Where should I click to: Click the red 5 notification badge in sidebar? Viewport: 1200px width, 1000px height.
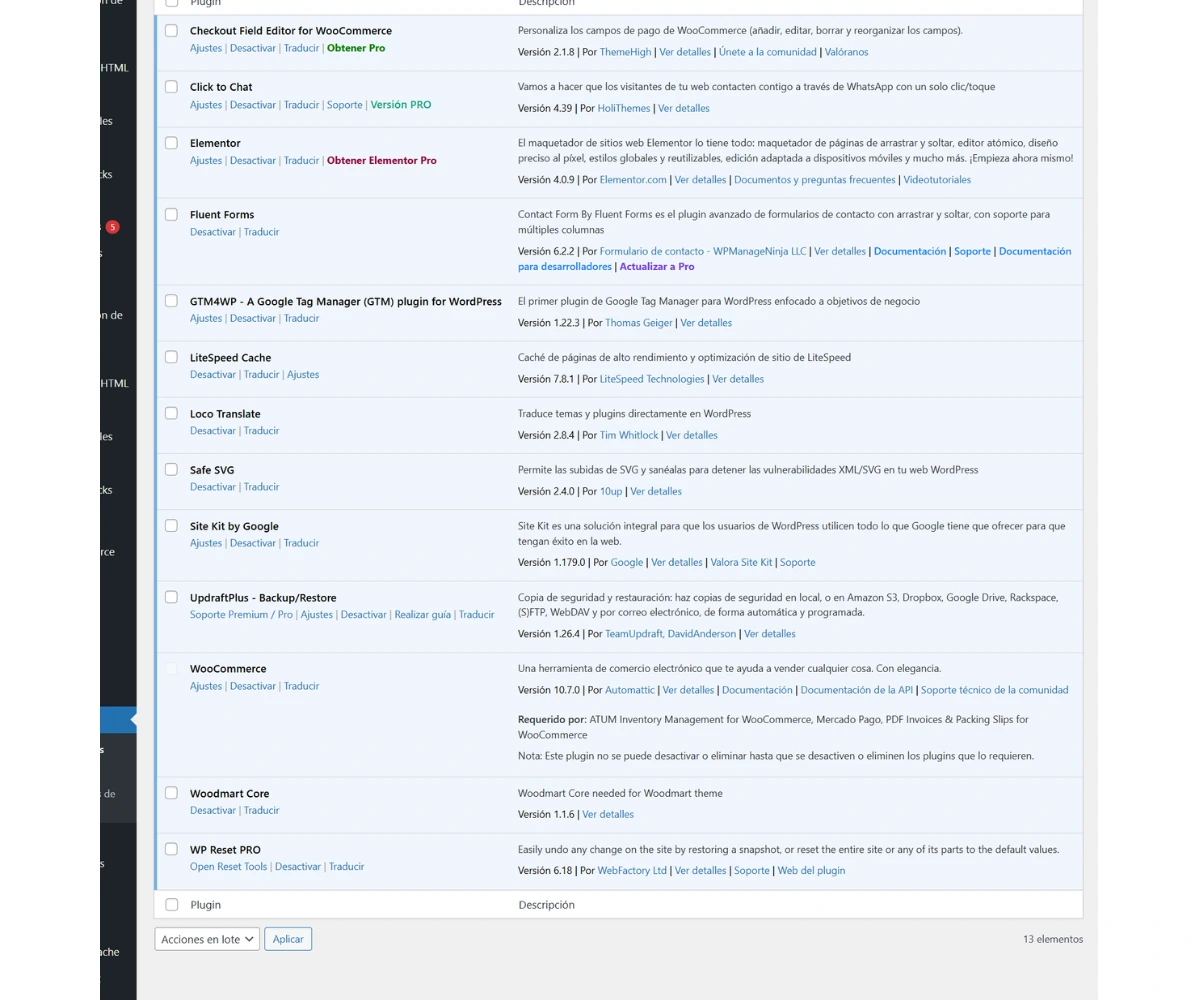(x=112, y=227)
